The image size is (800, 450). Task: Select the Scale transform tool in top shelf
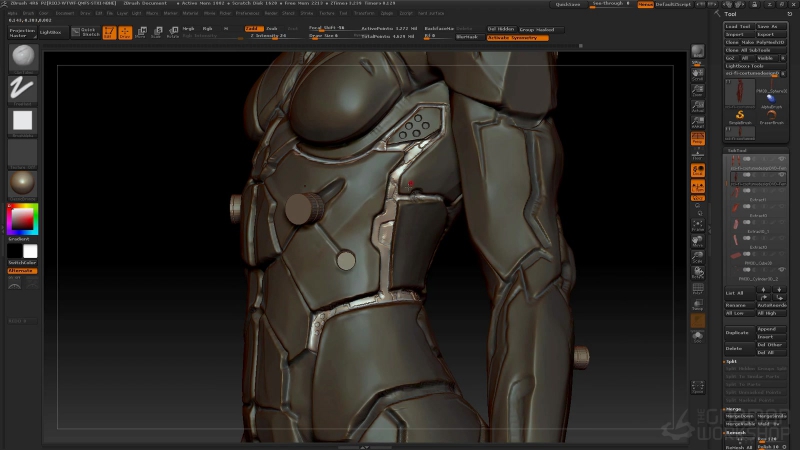pos(157,33)
